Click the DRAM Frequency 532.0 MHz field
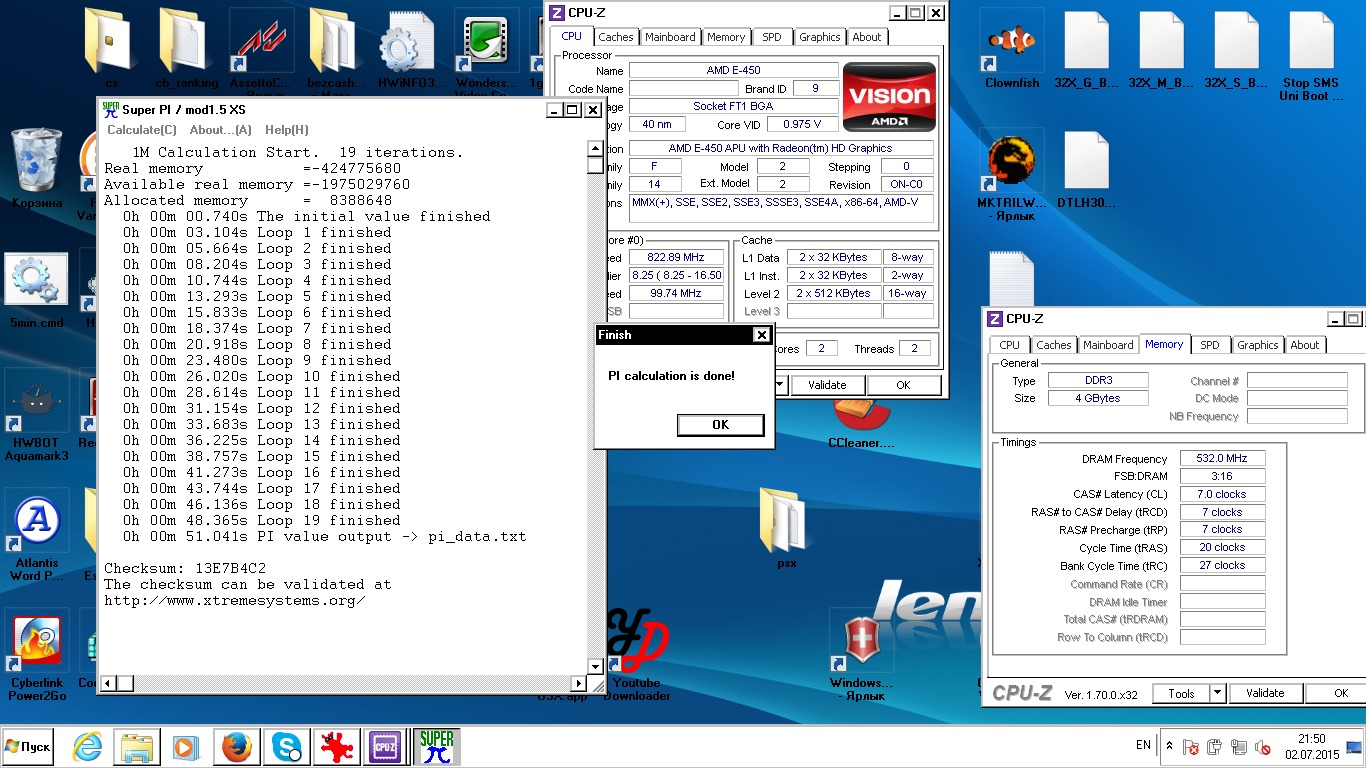The image size is (1366, 768). [1223, 459]
